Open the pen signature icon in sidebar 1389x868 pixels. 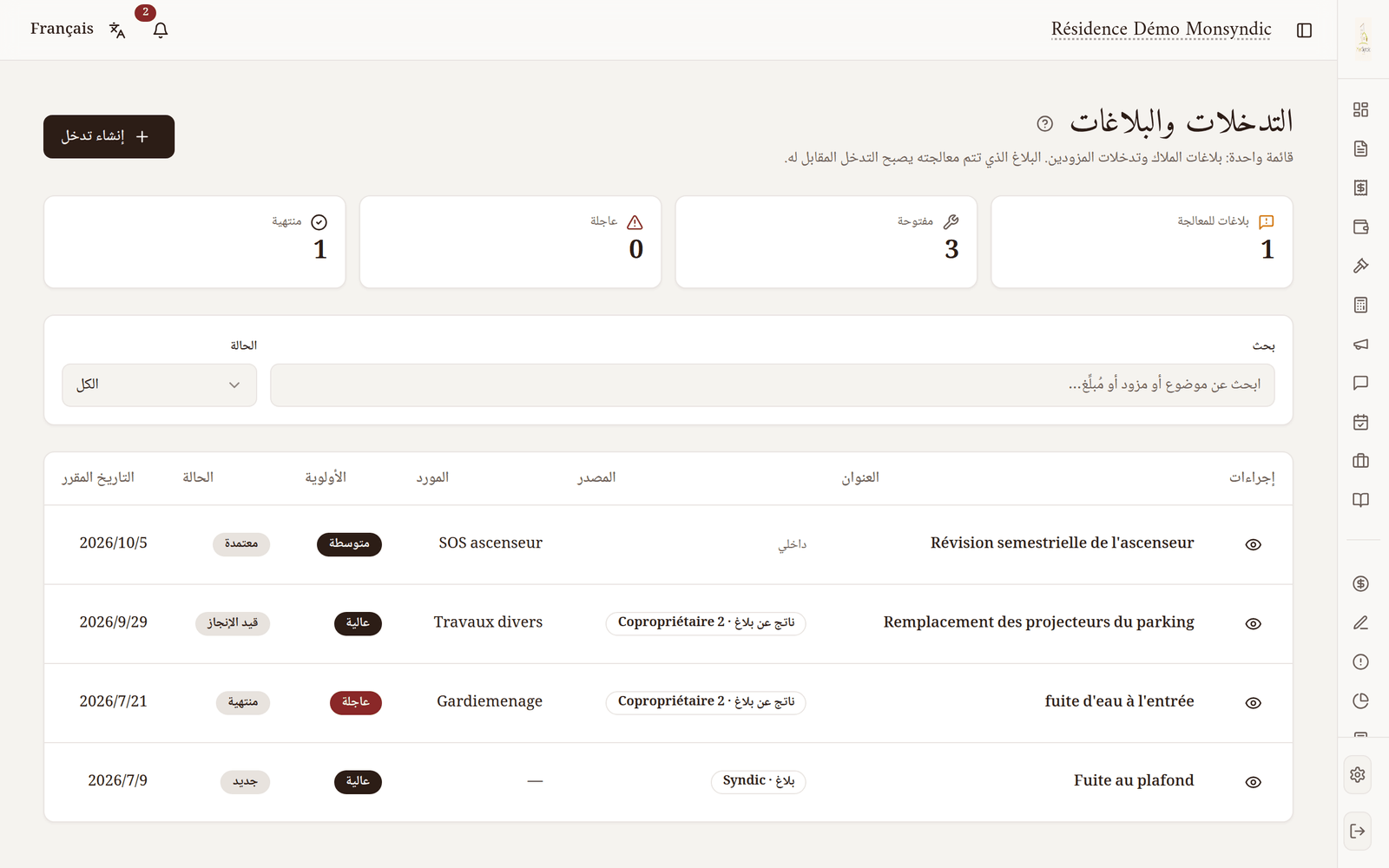(x=1360, y=622)
